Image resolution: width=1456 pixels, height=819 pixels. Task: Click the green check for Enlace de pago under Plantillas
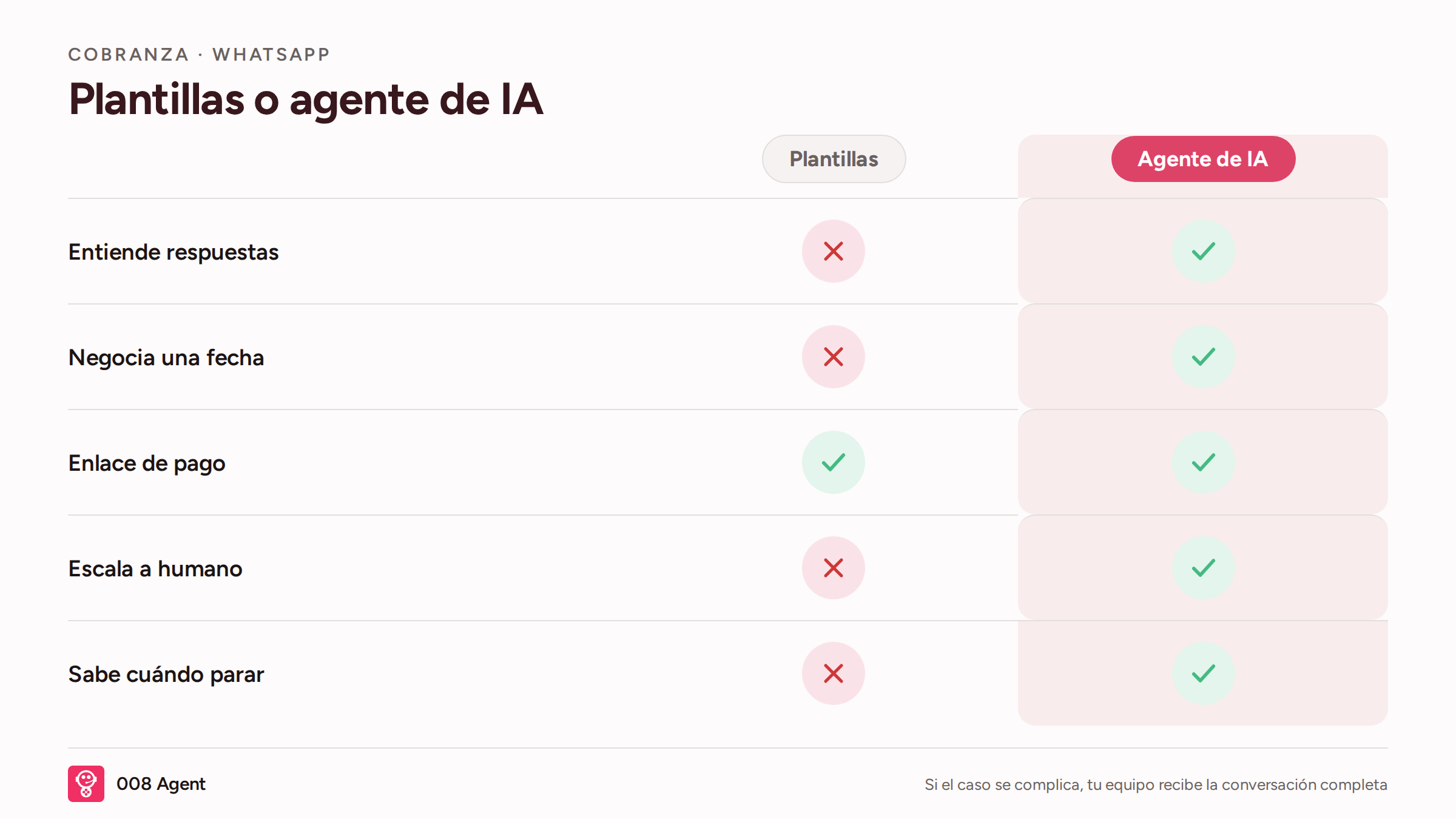point(834,462)
